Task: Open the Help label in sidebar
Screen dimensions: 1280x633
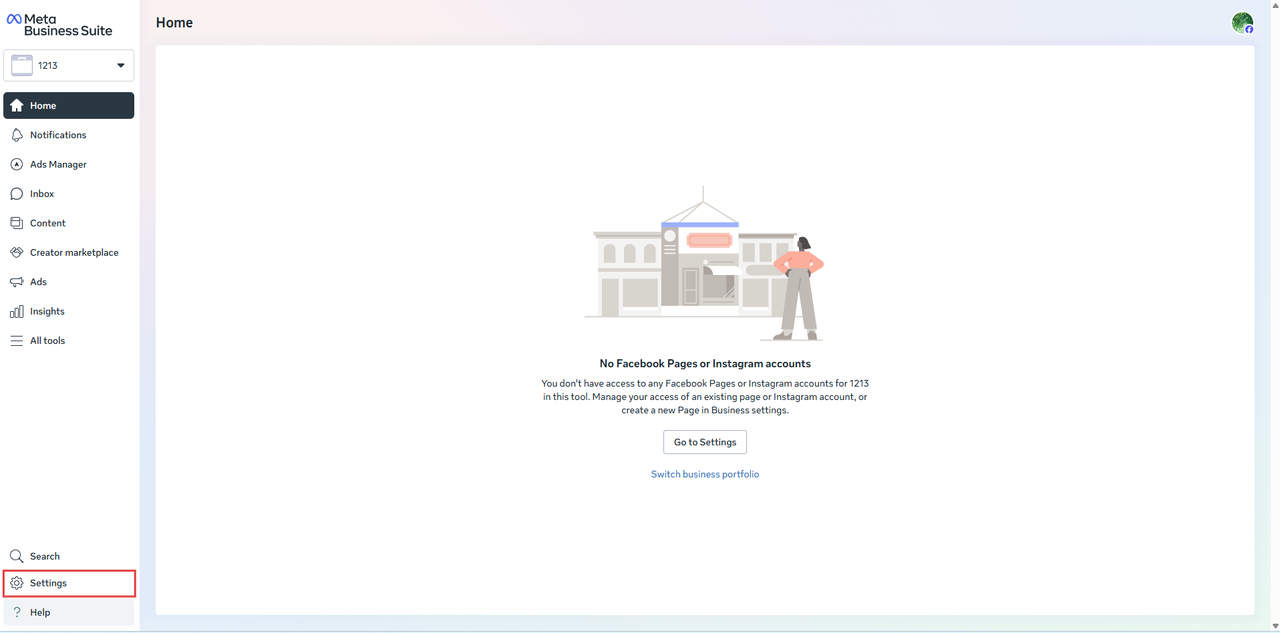Action: 40,612
